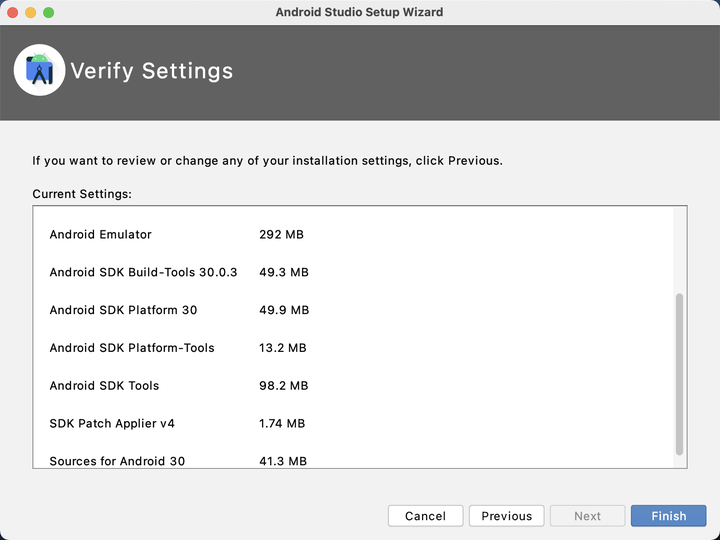This screenshot has width=720, height=540.
Task: Select Android SDK Build-Tools 30.0.3 entry
Action: 143,272
